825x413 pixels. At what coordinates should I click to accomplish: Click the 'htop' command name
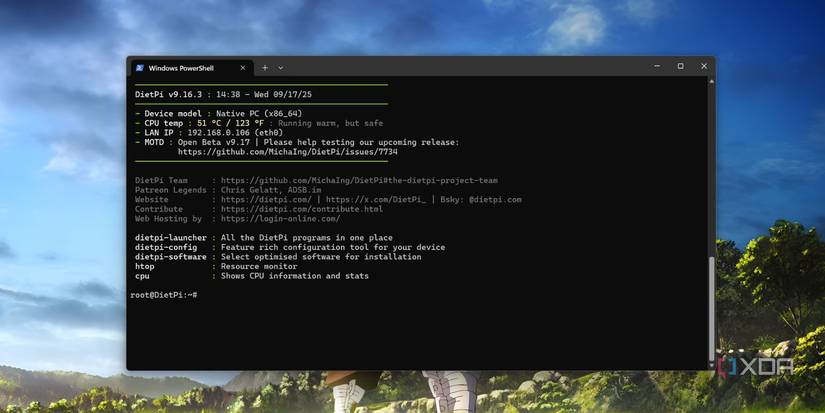(145, 266)
